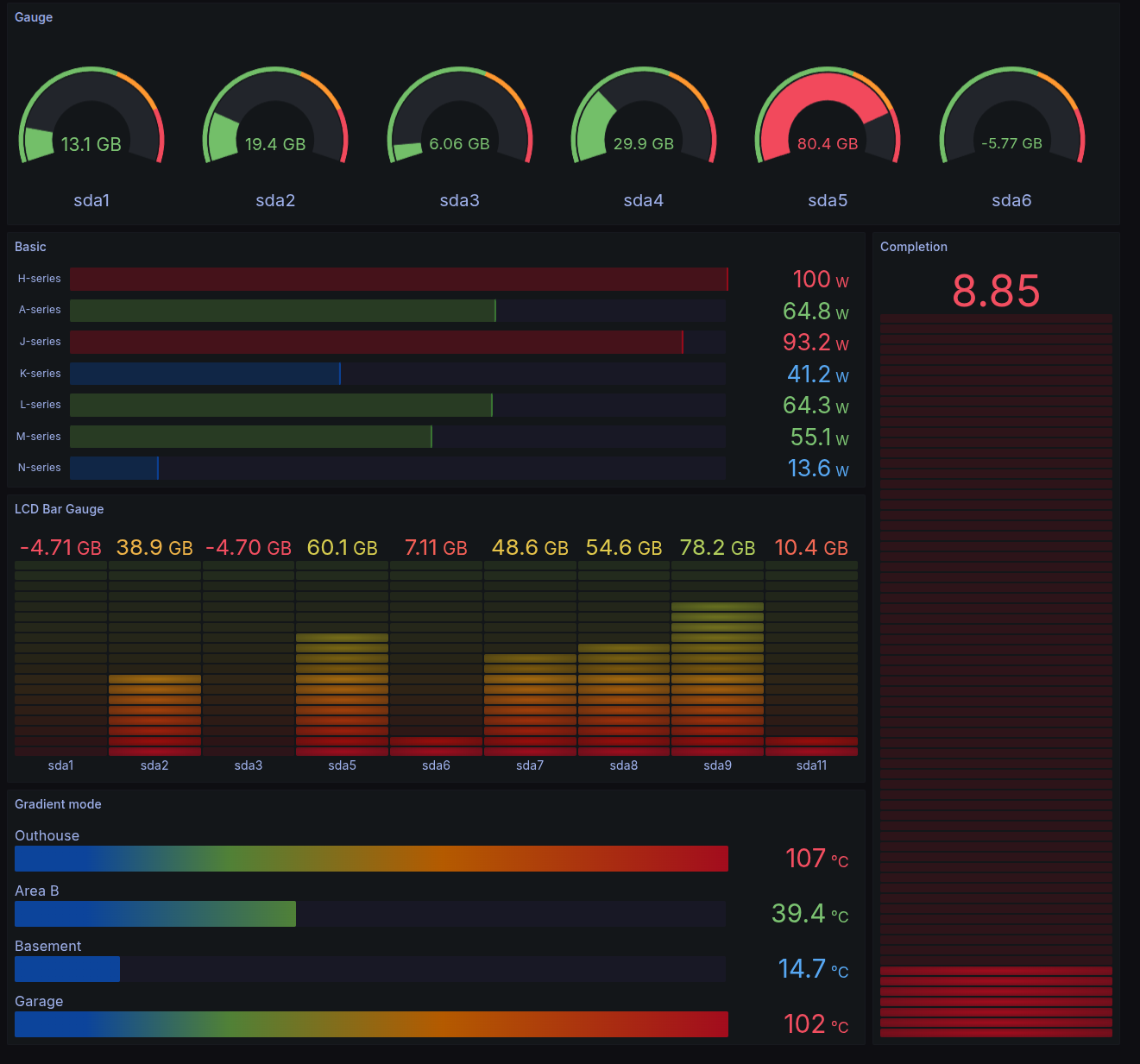Viewport: 1140px width, 1064px height.
Task: Open the LCD Bar Gauge panel menu
Action: pos(59,509)
